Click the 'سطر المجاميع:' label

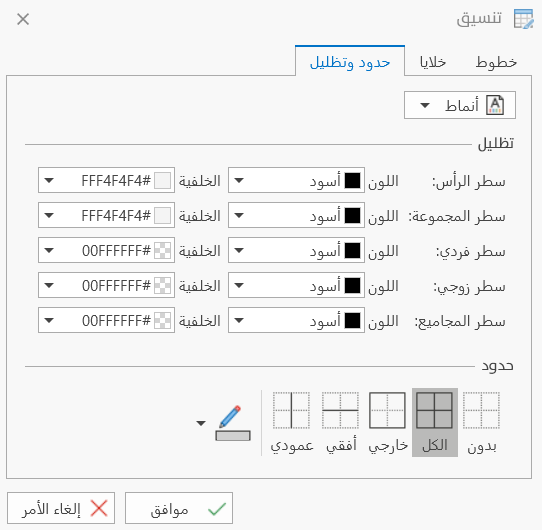pos(460,322)
